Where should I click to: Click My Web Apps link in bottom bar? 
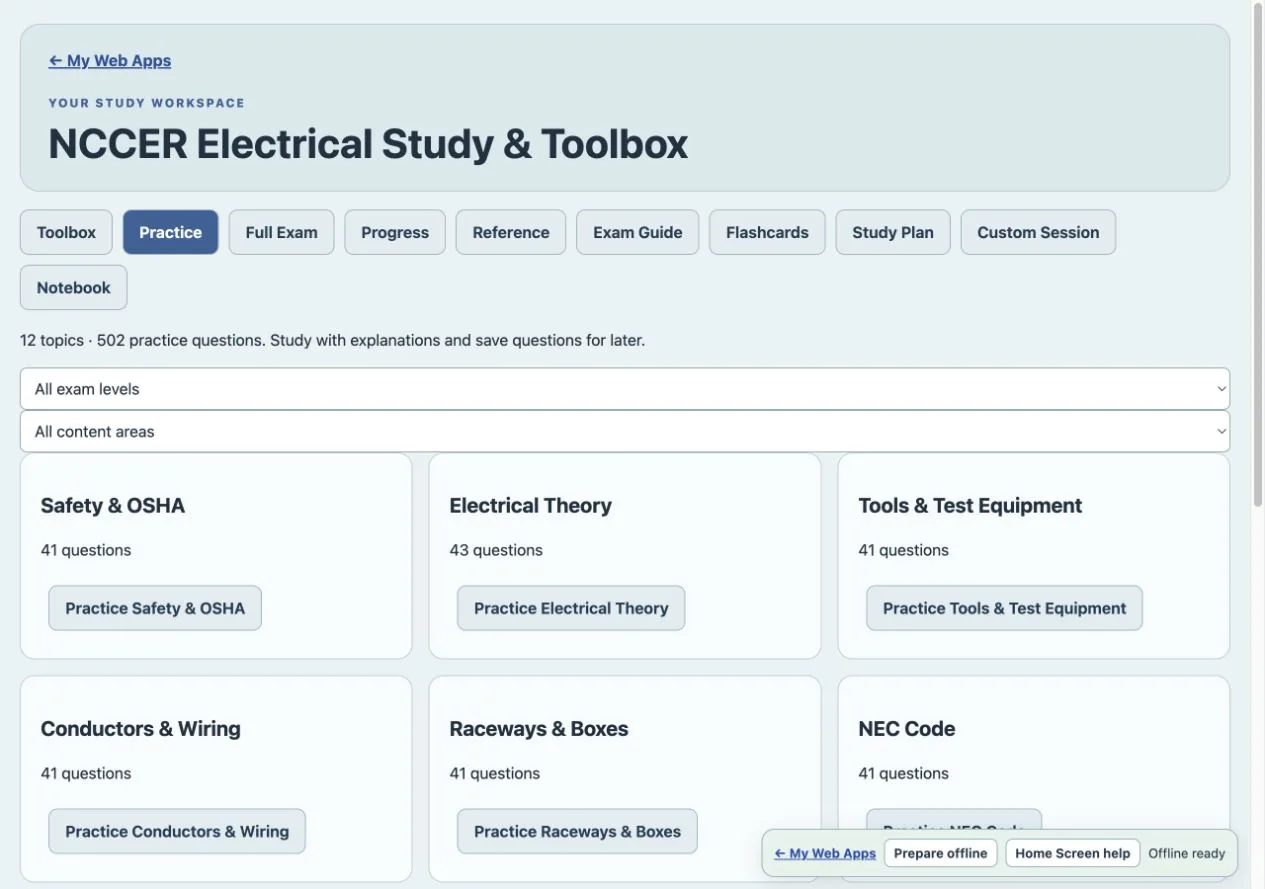[825, 853]
